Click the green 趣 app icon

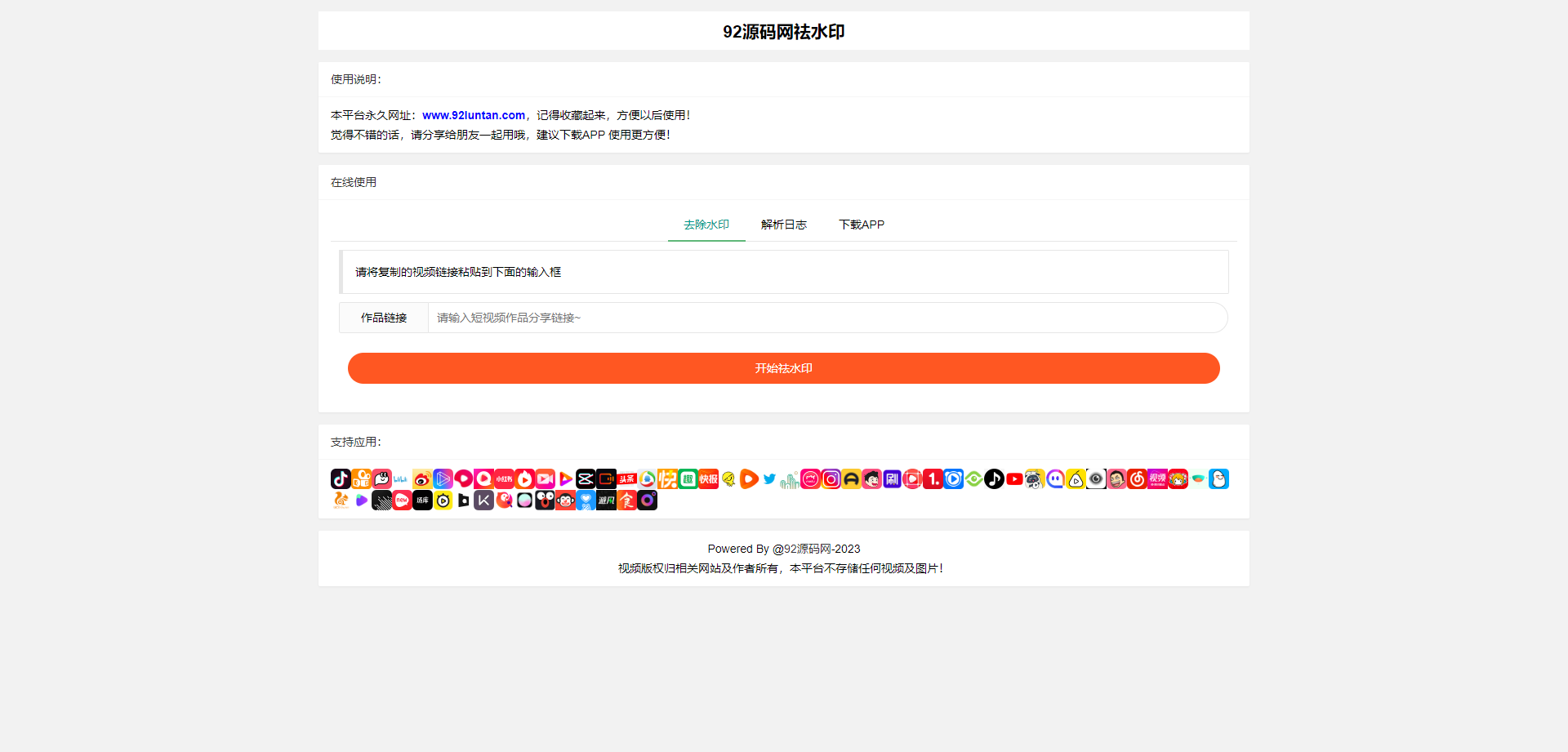pos(688,478)
